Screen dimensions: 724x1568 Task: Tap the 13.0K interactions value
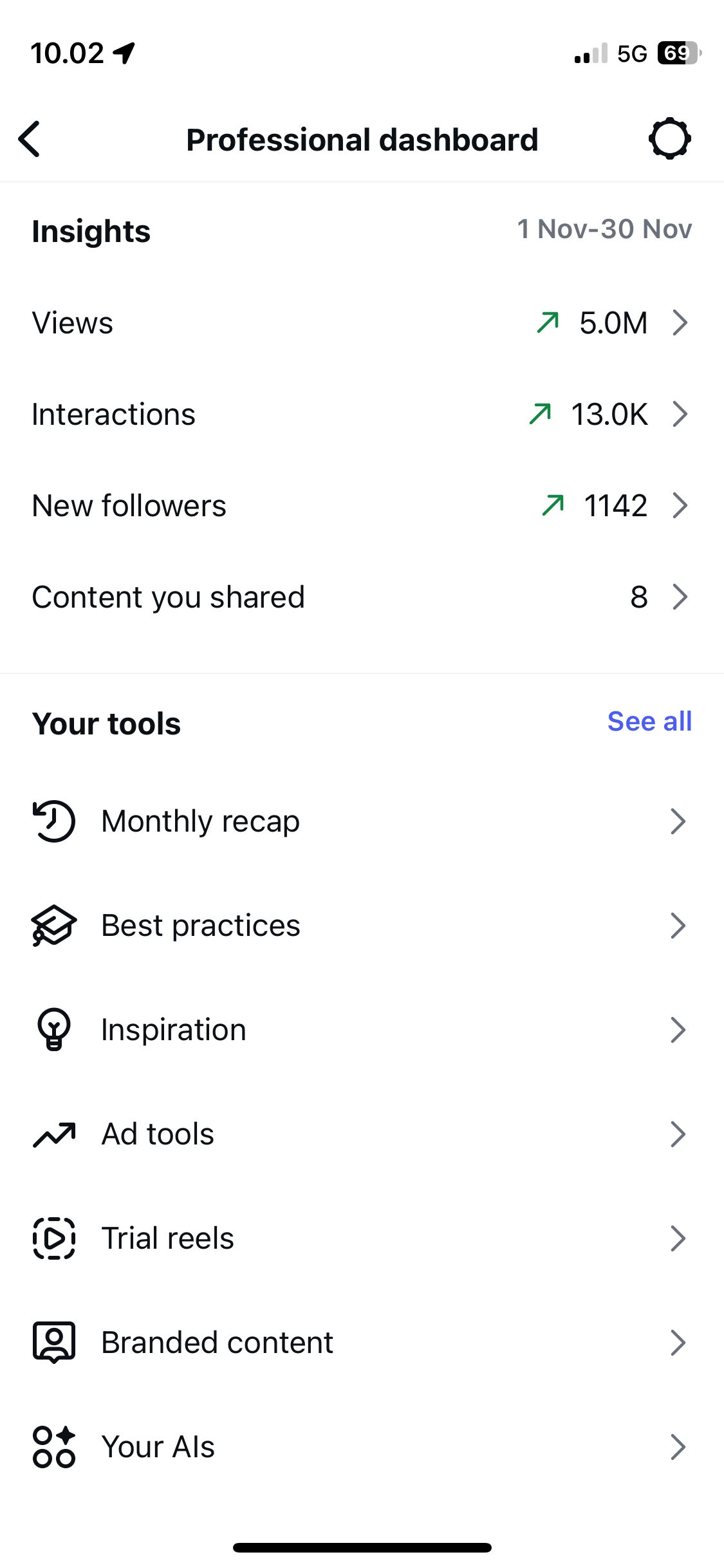609,415
